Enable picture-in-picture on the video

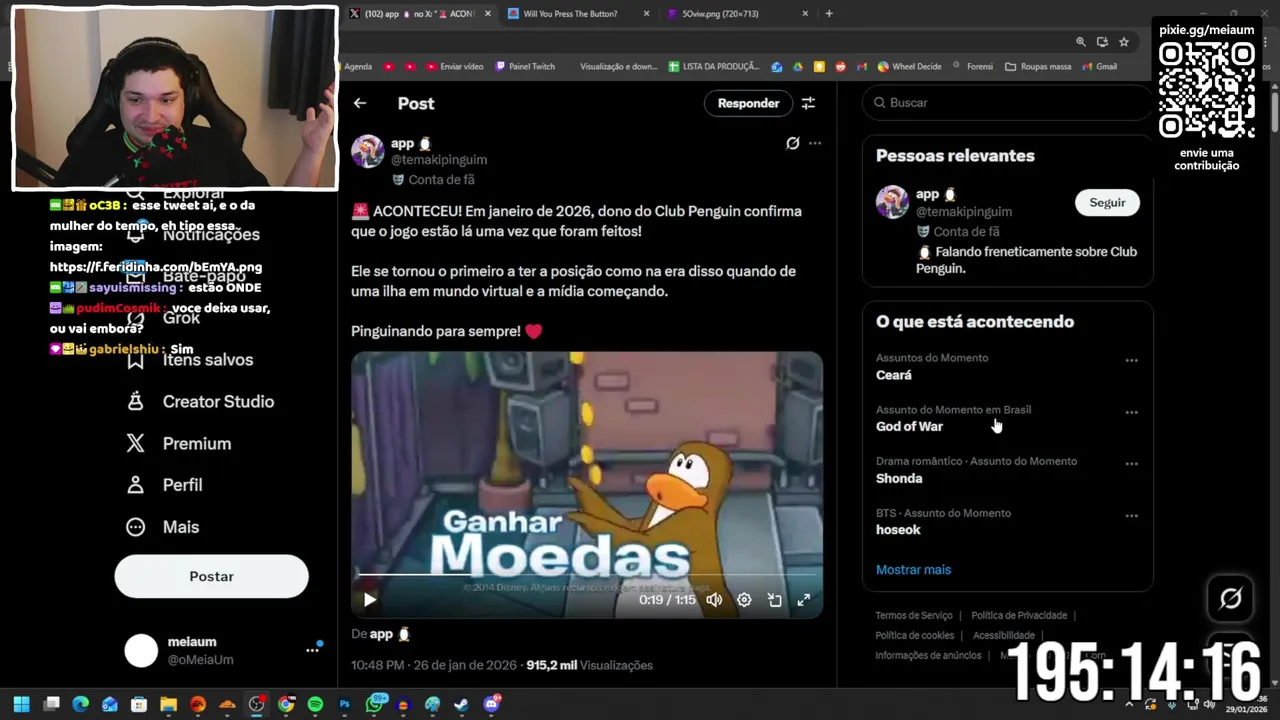[x=774, y=600]
